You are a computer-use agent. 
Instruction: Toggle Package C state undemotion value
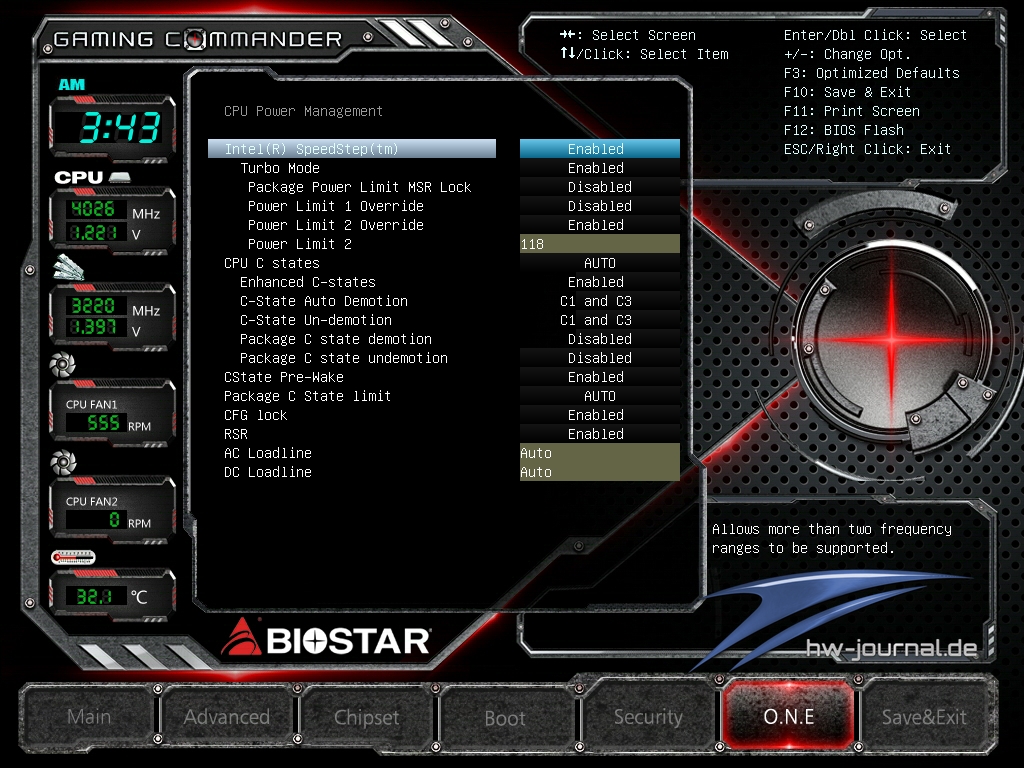pos(600,358)
